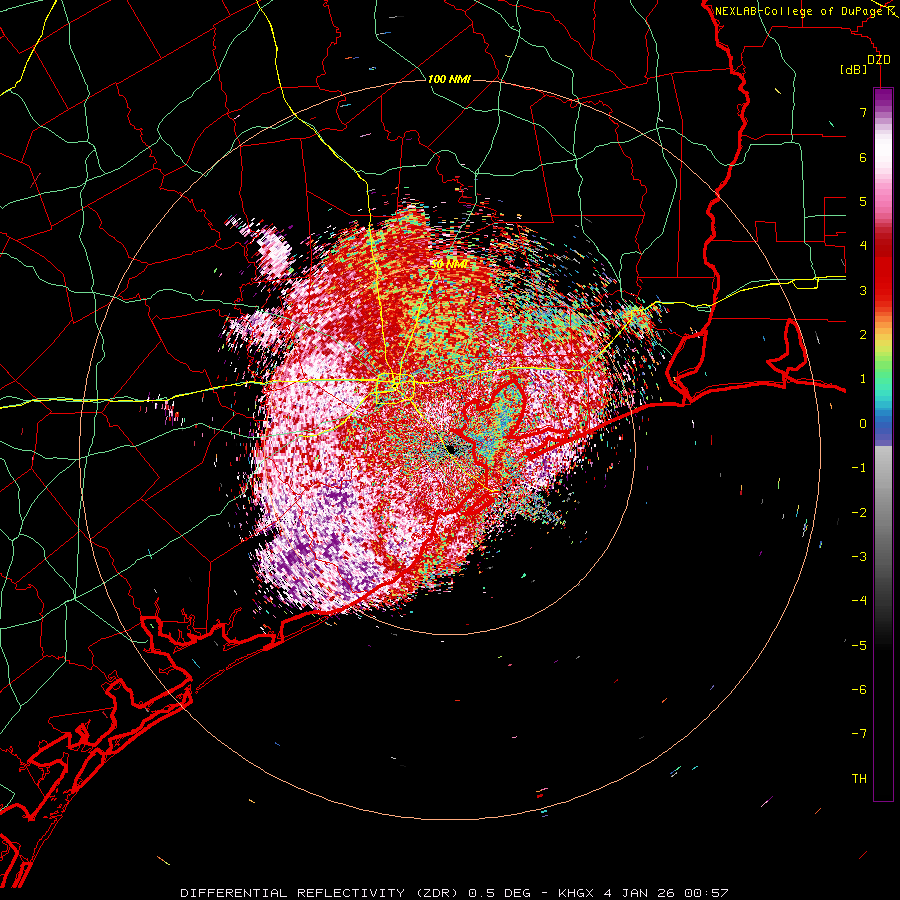
Task: Click the -6 dB value on the scale
Action: 859,690
